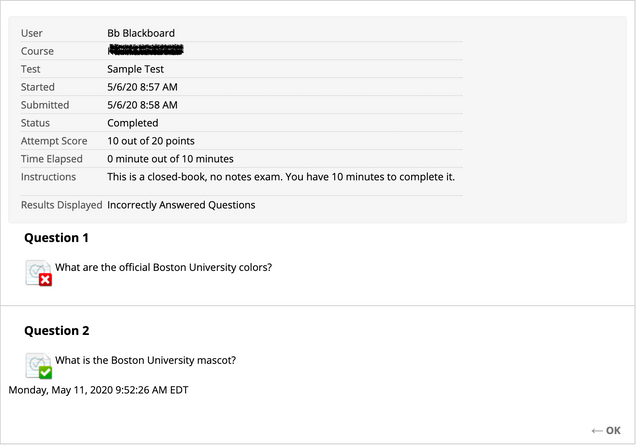Click the Boston University mascot question text
636x445 pixels.
pos(146,360)
